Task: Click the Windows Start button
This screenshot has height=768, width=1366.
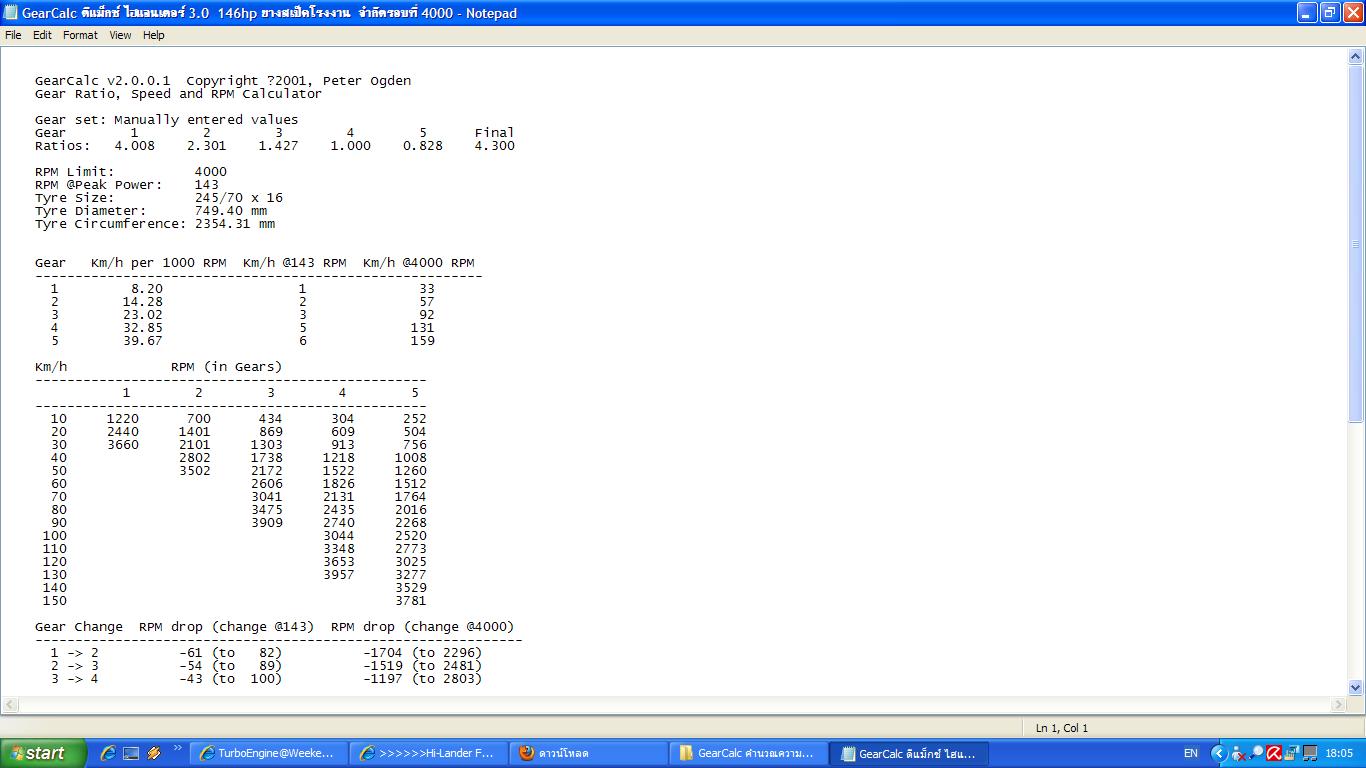Action: 37,753
